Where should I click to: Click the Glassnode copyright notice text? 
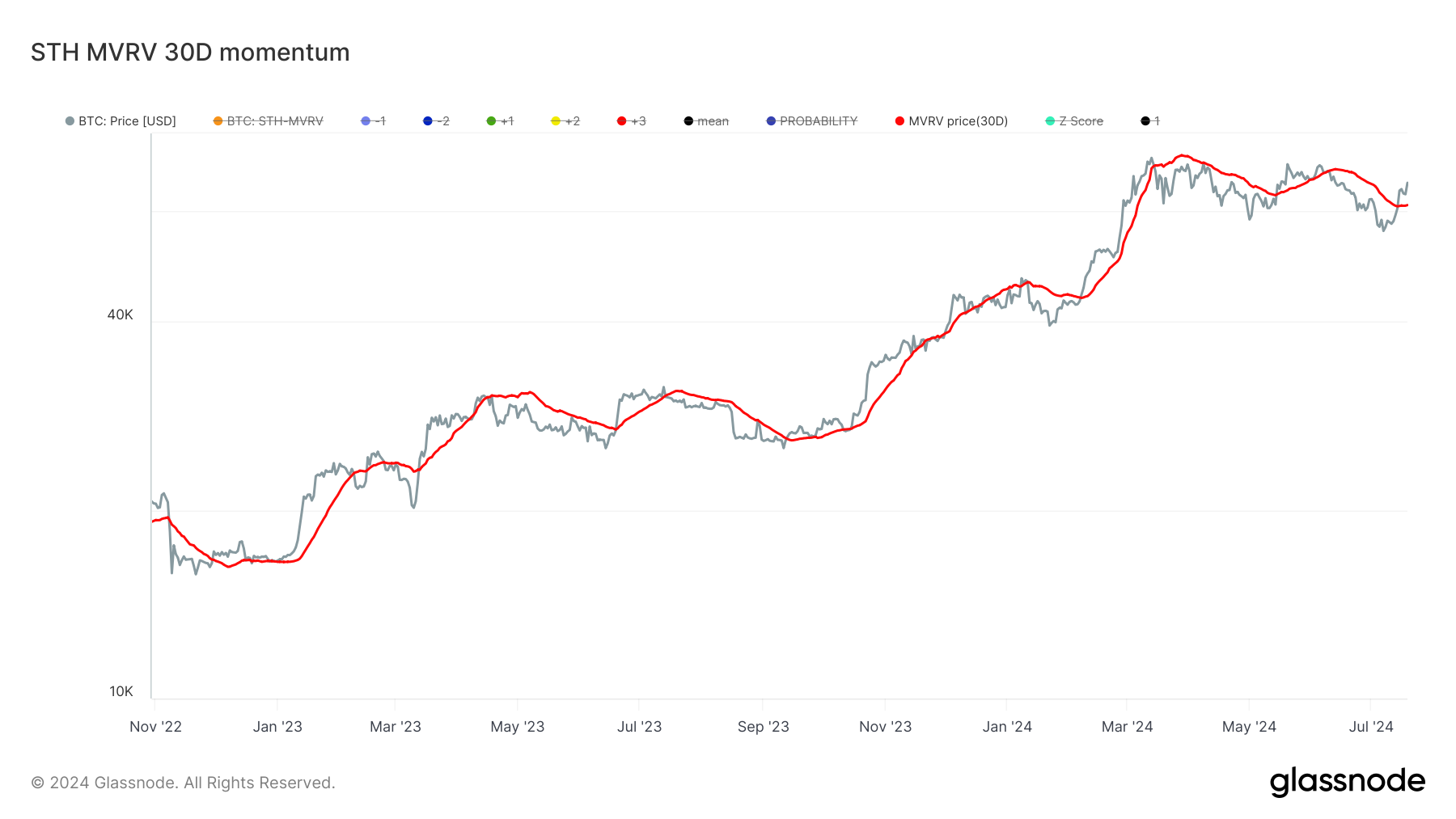pyautogui.click(x=183, y=783)
